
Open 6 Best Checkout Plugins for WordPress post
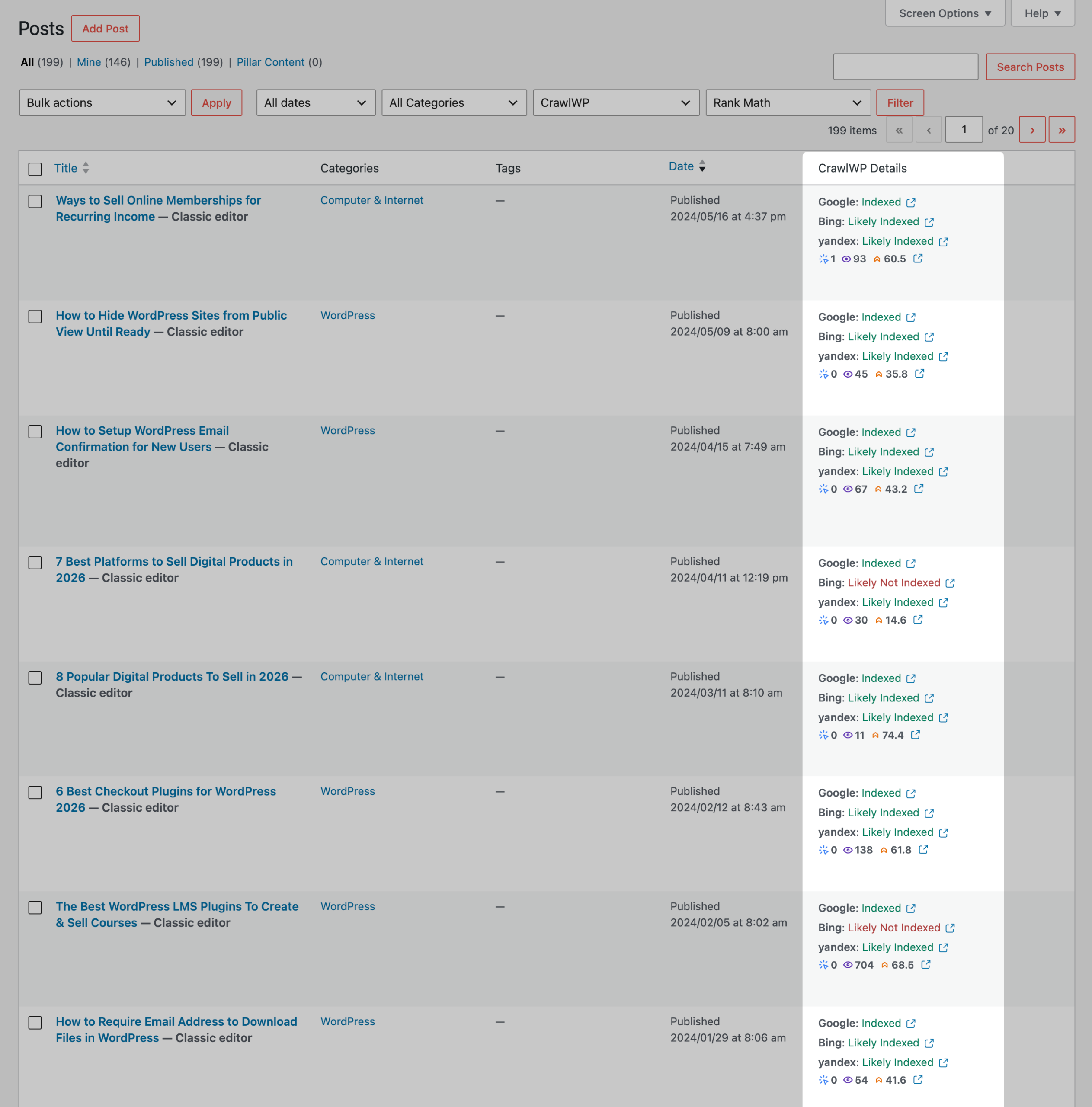[166, 799]
